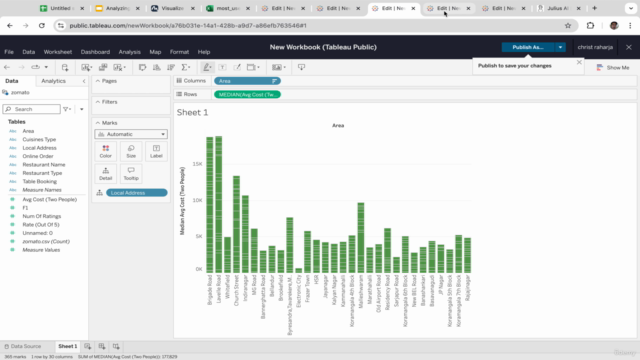Open the Fit view dropdown in toolbar
The height and width of the screenshot is (360, 640).
click(x=253, y=67)
